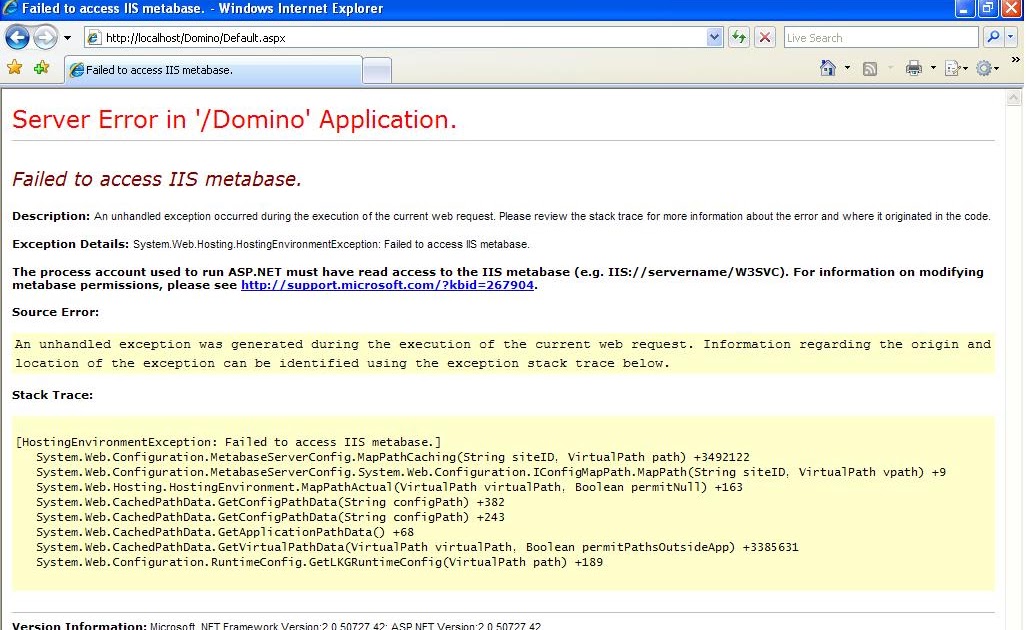Click the 'GetApplicationPathData() +68' stack line

(225, 533)
